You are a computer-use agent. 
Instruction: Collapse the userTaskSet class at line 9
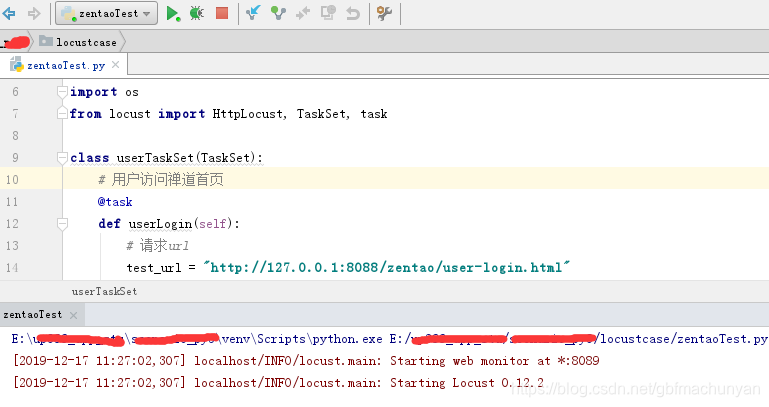(62, 158)
